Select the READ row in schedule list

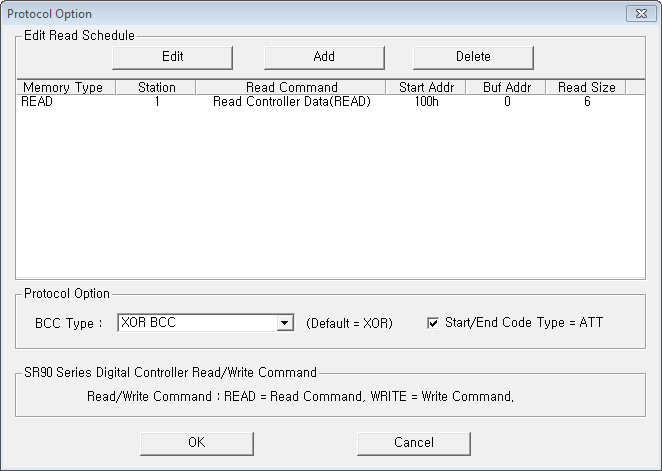[331, 102]
